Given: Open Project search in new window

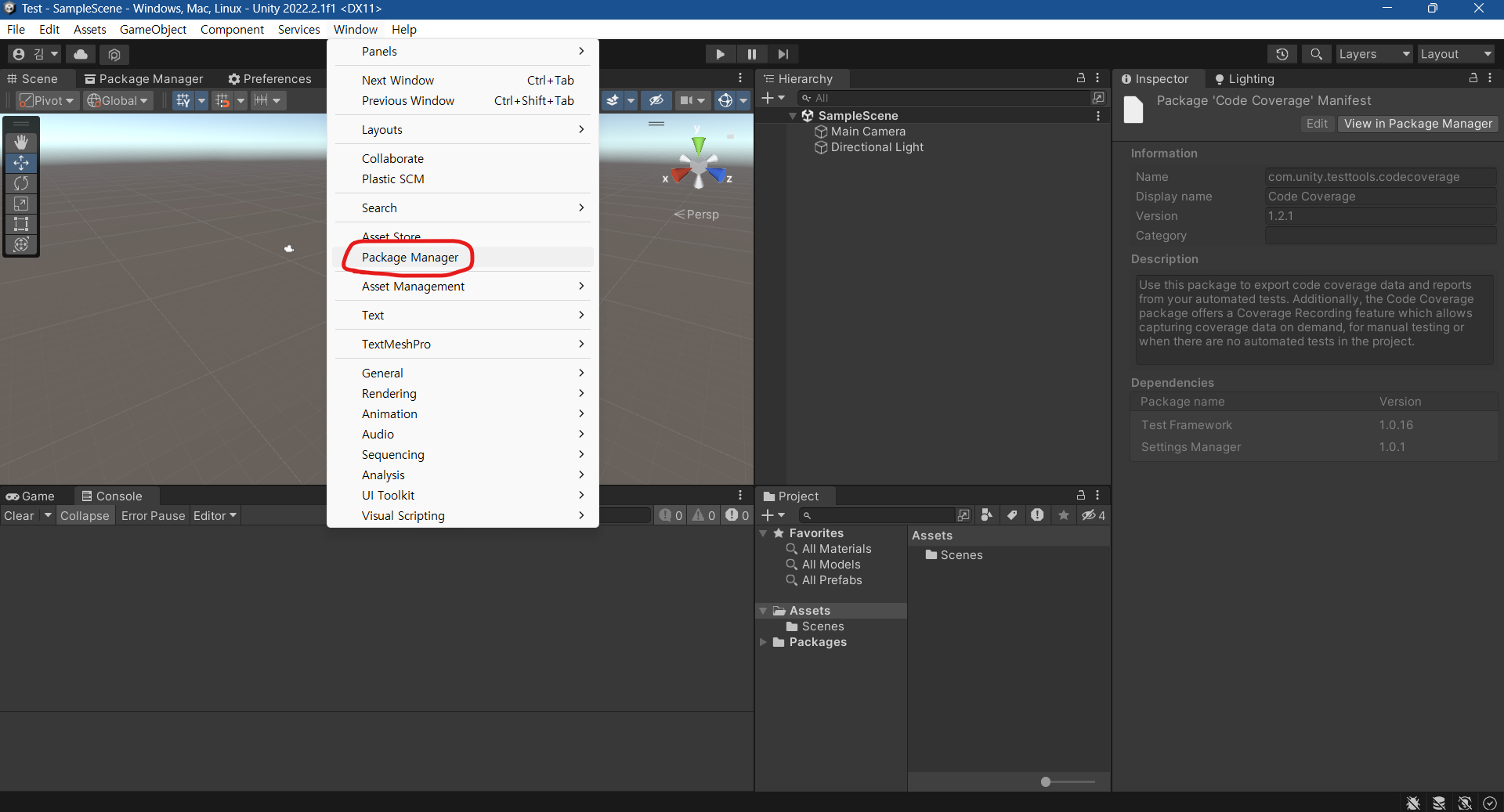Looking at the screenshot, I should [963, 514].
